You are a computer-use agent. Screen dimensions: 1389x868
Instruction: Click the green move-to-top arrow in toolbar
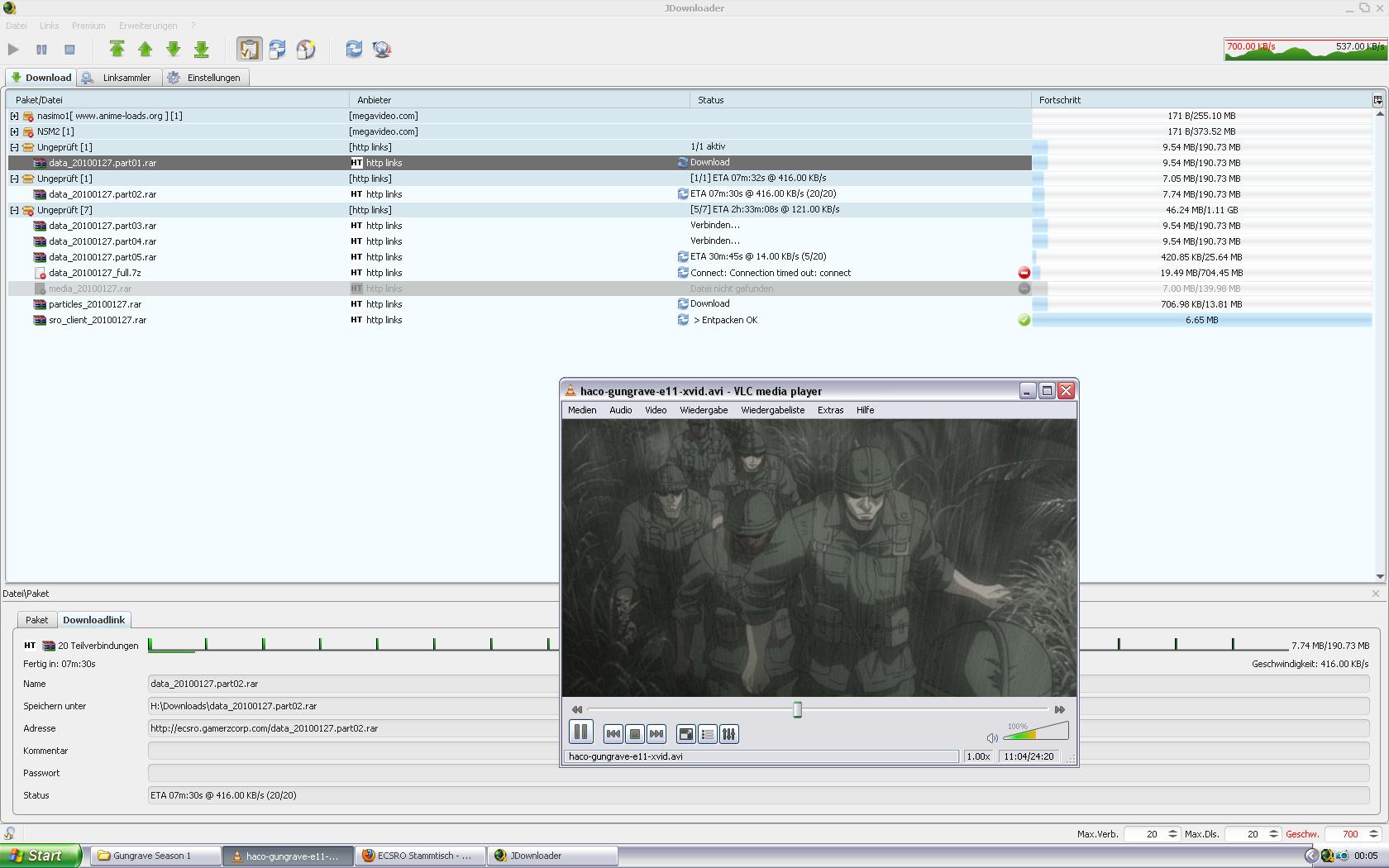click(117, 50)
